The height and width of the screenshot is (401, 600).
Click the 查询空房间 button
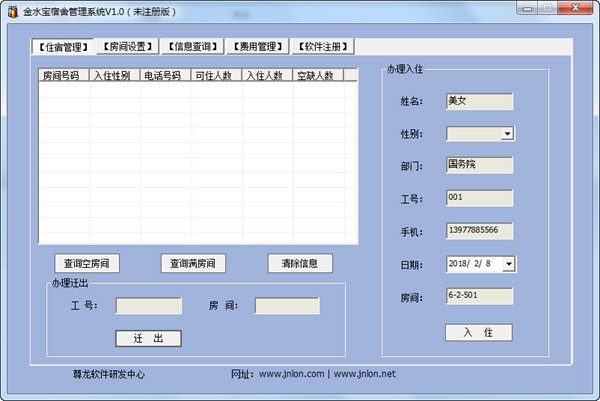pos(87,263)
